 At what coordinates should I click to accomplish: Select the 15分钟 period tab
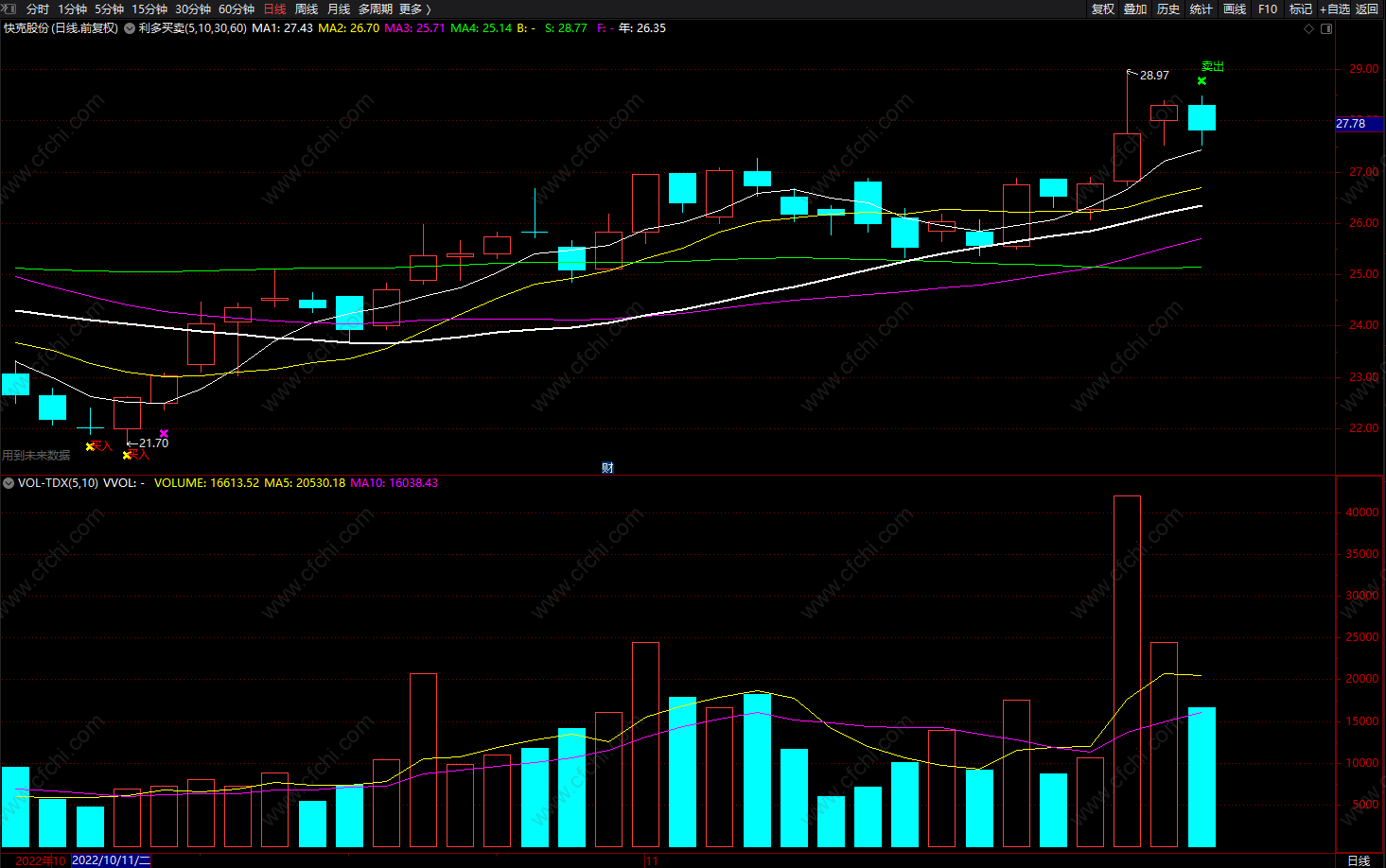(x=149, y=9)
